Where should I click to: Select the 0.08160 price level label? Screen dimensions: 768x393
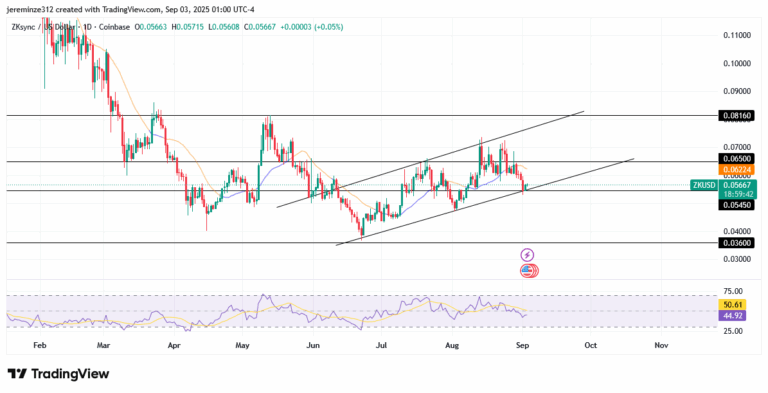tap(736, 116)
